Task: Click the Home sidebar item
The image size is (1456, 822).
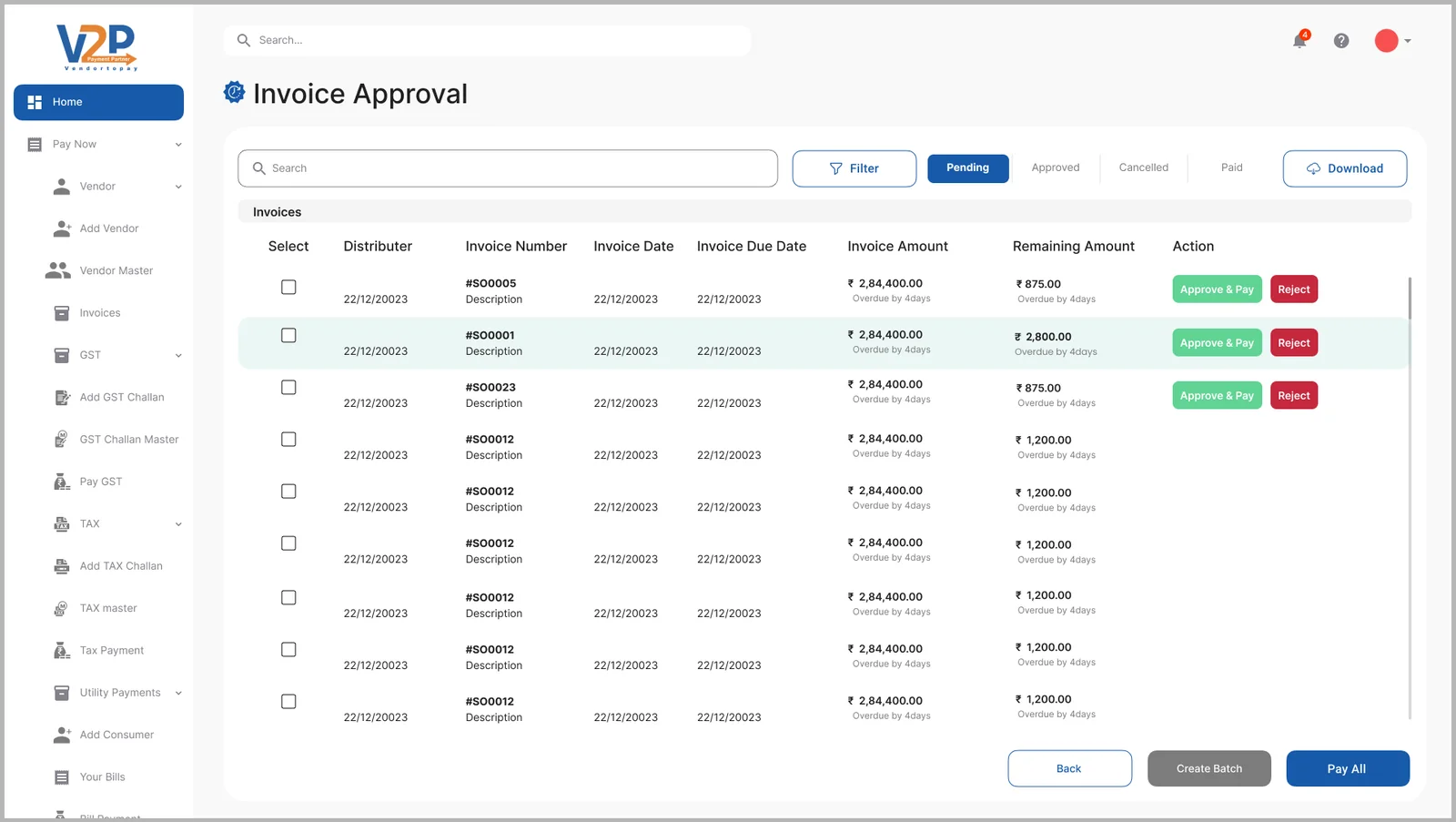Action: 98,102
